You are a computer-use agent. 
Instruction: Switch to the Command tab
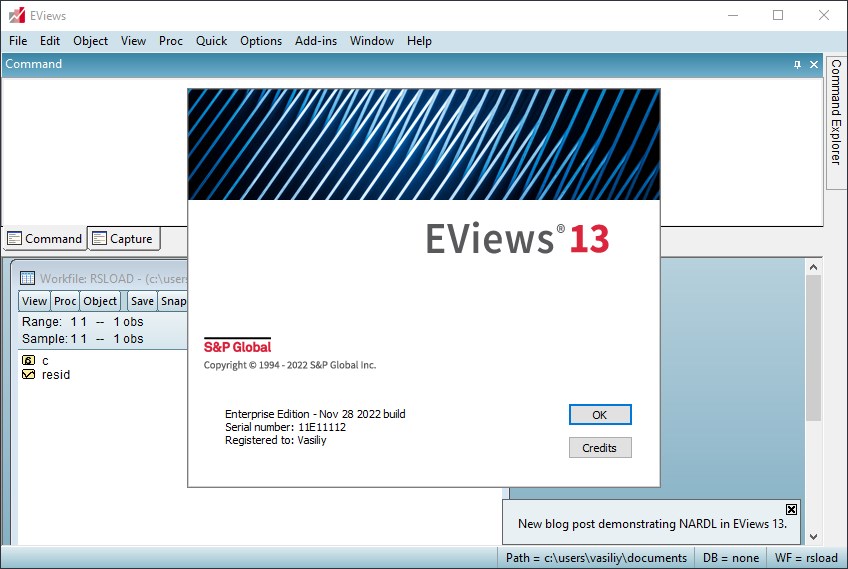coord(45,239)
